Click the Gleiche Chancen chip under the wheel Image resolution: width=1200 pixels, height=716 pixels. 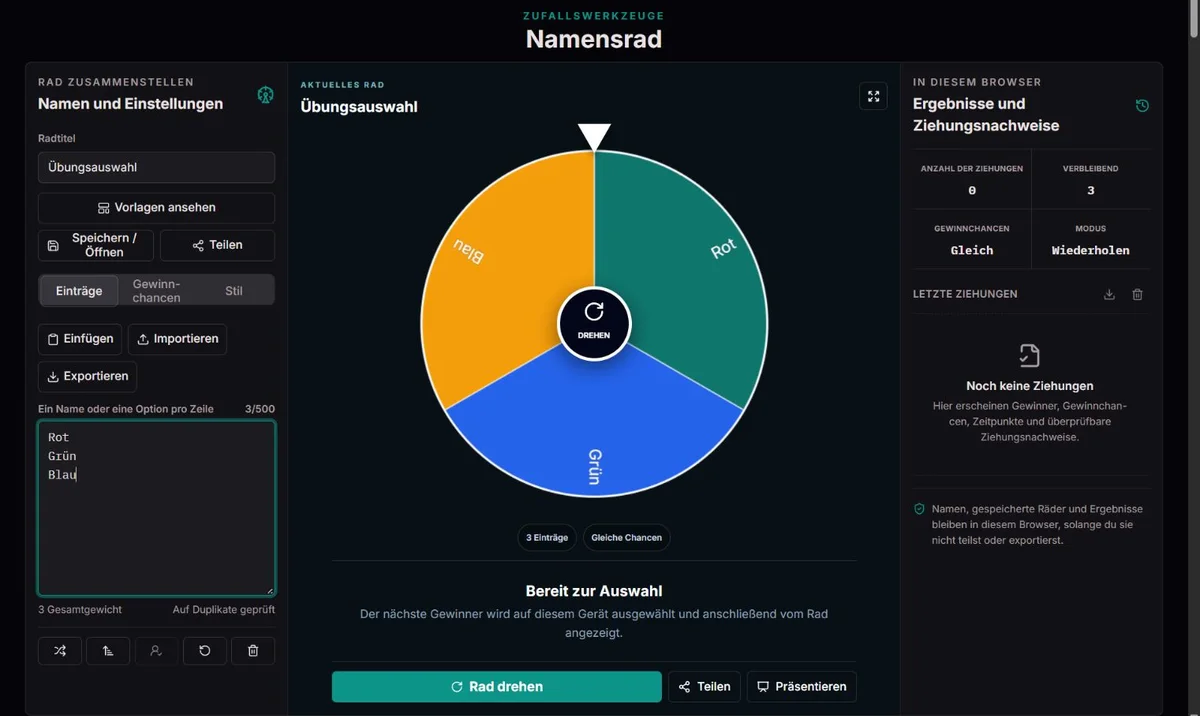[627, 538]
